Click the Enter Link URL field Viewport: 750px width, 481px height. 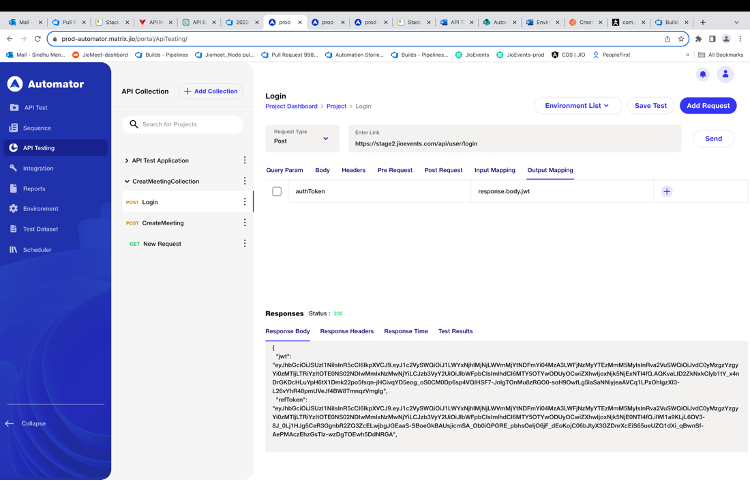click(x=515, y=138)
